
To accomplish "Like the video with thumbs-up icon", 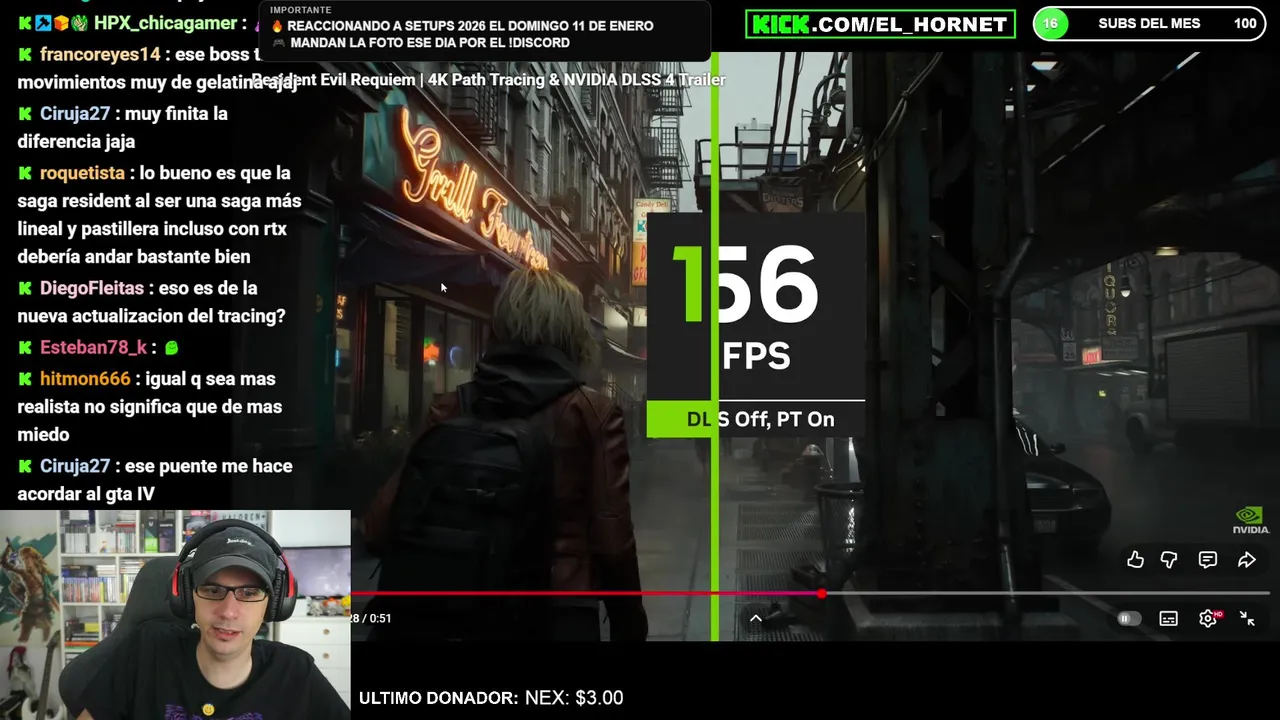I will [1135, 560].
